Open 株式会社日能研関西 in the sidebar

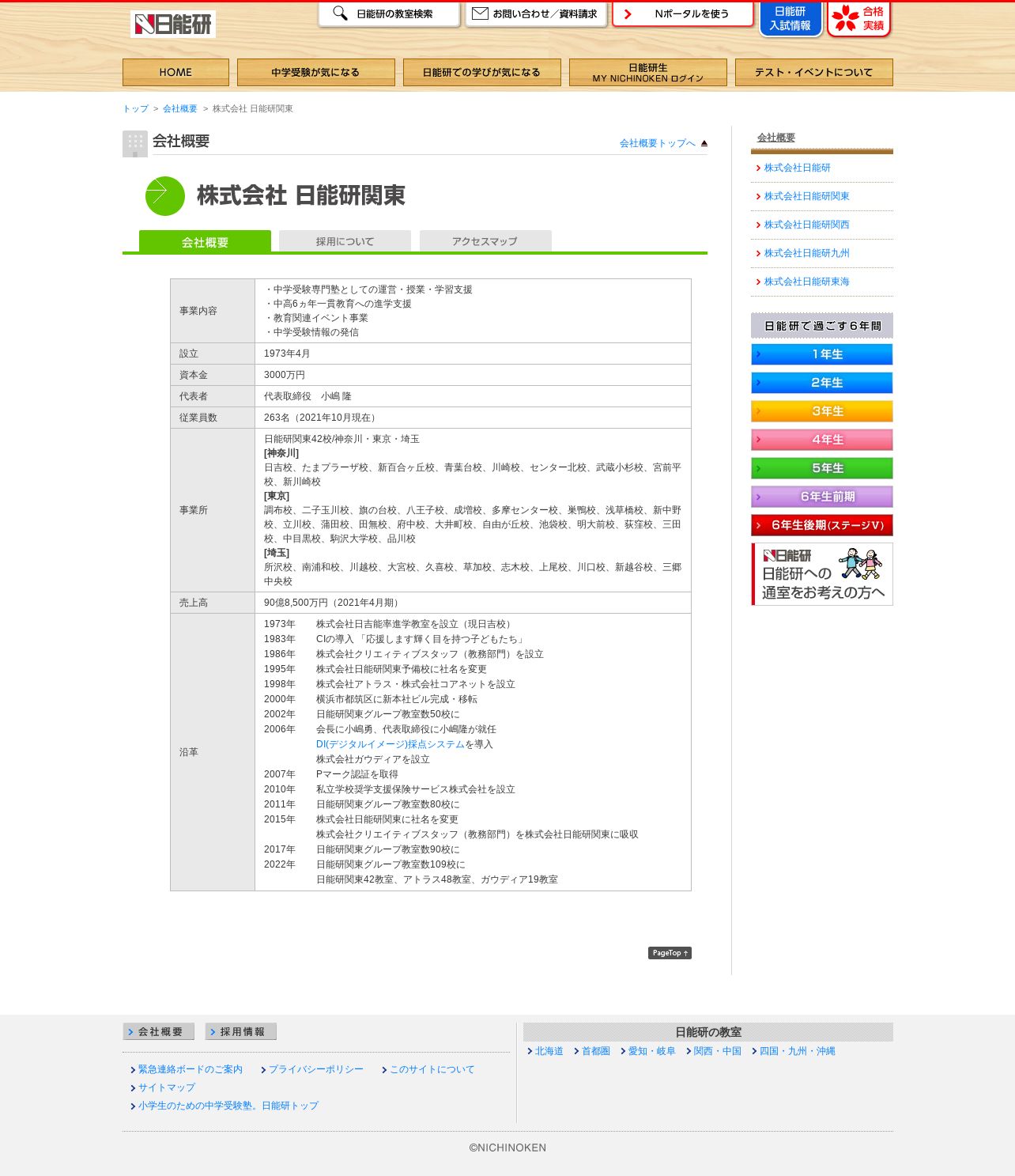806,225
